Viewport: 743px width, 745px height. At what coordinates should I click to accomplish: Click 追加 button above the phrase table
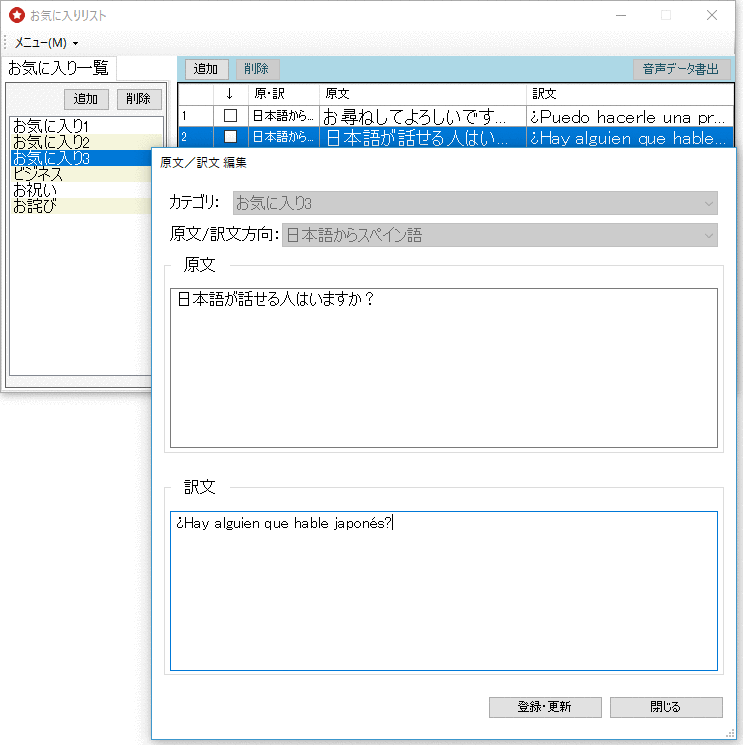[x=206, y=69]
